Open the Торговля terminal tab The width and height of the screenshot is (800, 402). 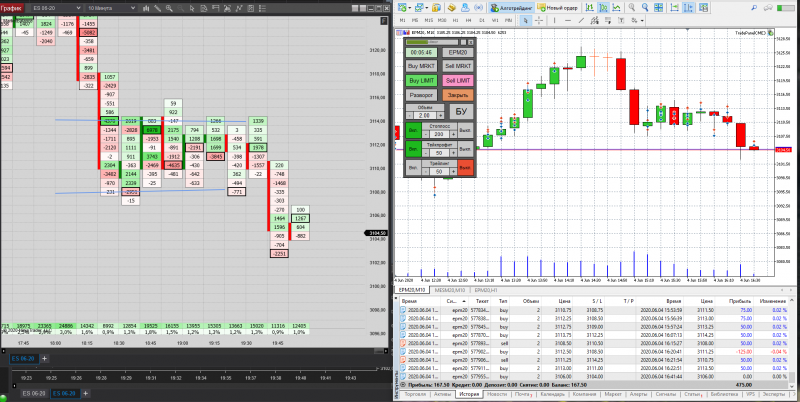(414, 394)
